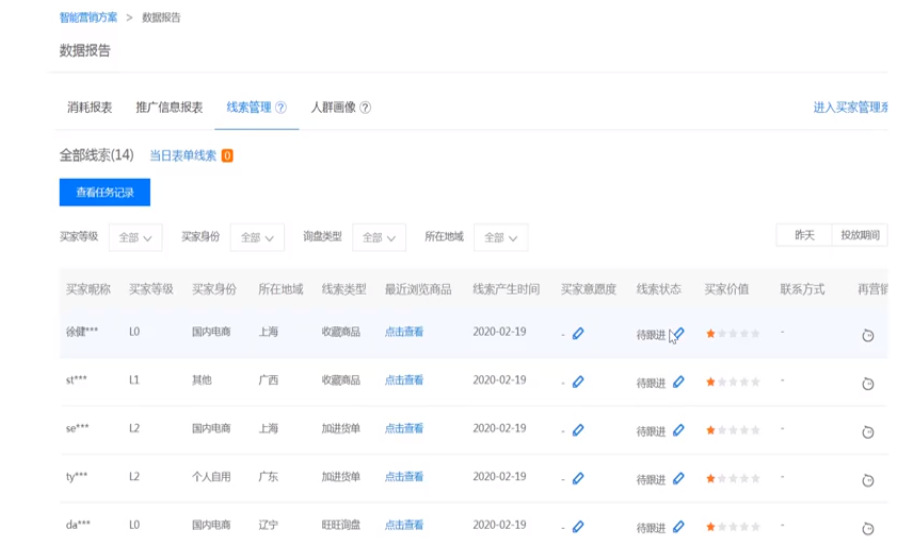Viewport: 918px width, 556px height.
Task: Click 查看任务记录 button
Action: coord(105,193)
